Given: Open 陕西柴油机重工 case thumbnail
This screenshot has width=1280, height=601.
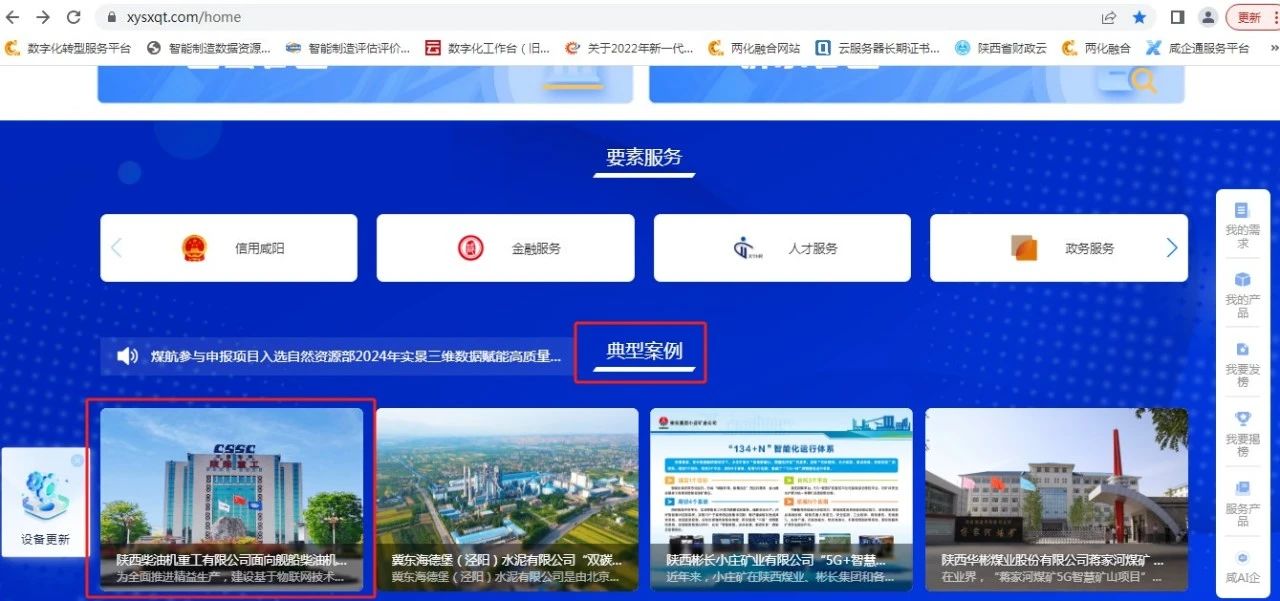Looking at the screenshot, I should [231, 498].
